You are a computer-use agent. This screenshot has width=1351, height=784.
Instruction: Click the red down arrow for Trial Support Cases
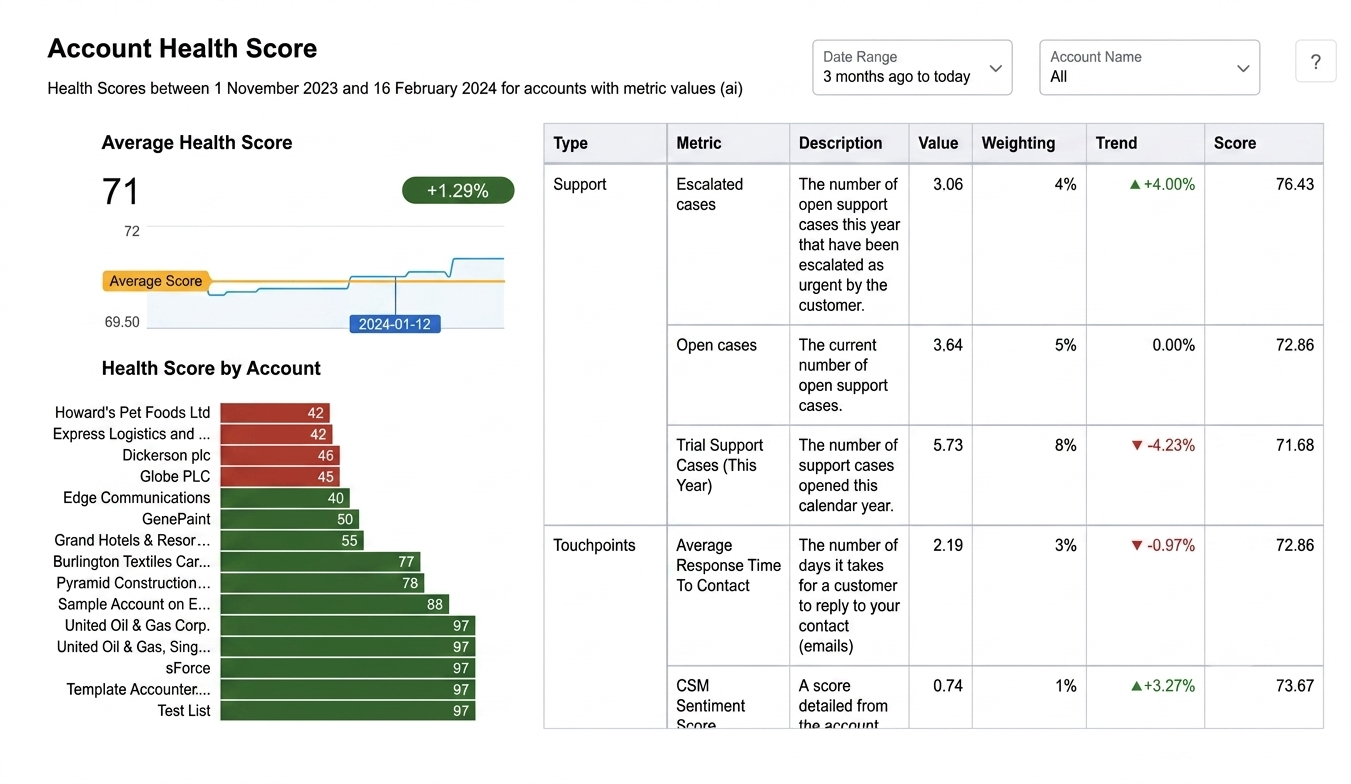pyautogui.click(x=1136, y=446)
